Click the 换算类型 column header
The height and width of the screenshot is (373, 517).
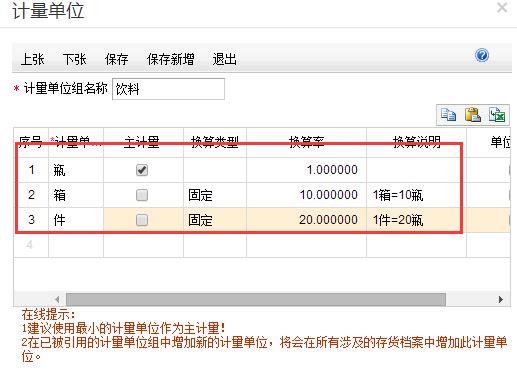215,142
